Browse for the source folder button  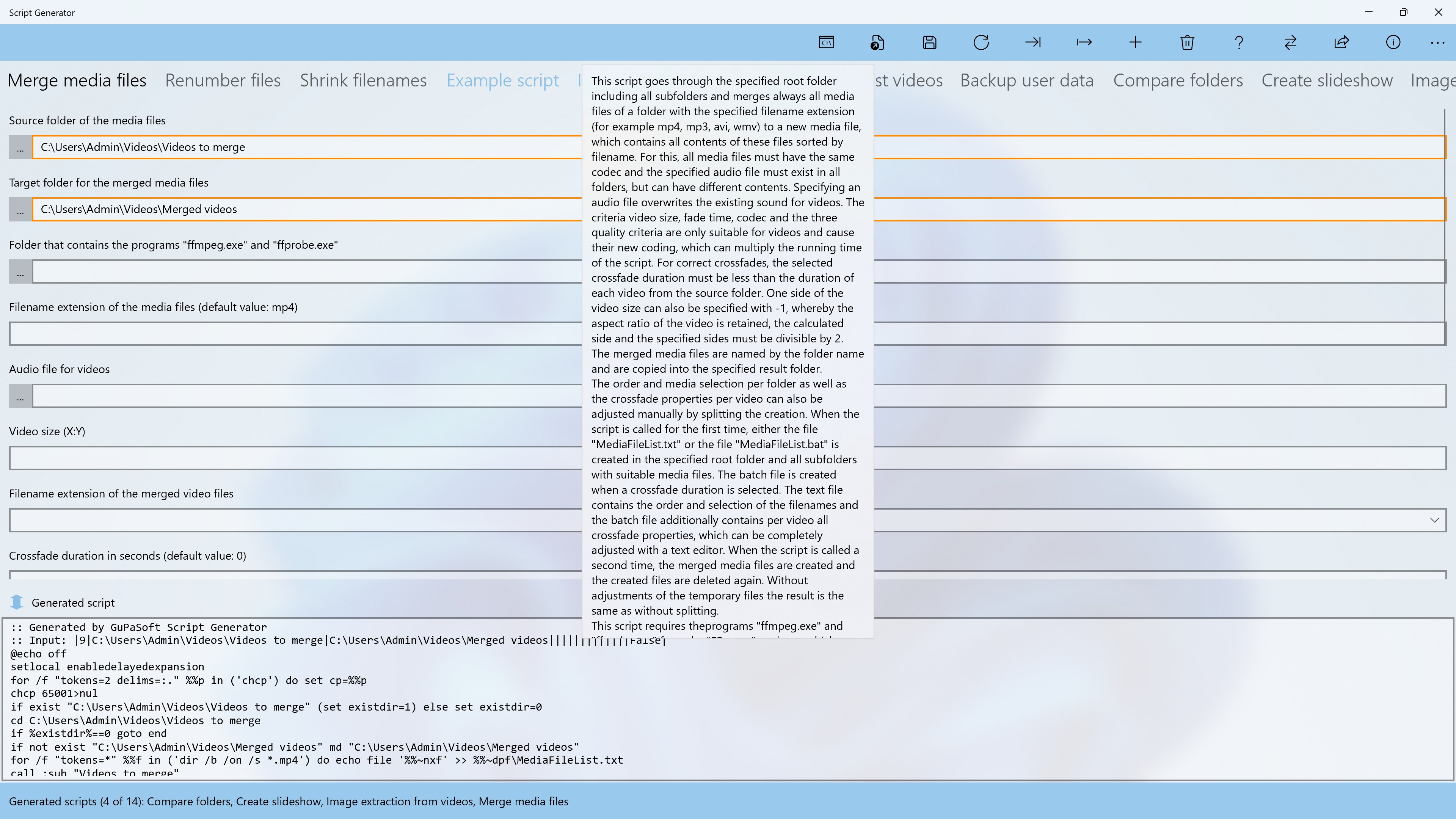point(20,147)
